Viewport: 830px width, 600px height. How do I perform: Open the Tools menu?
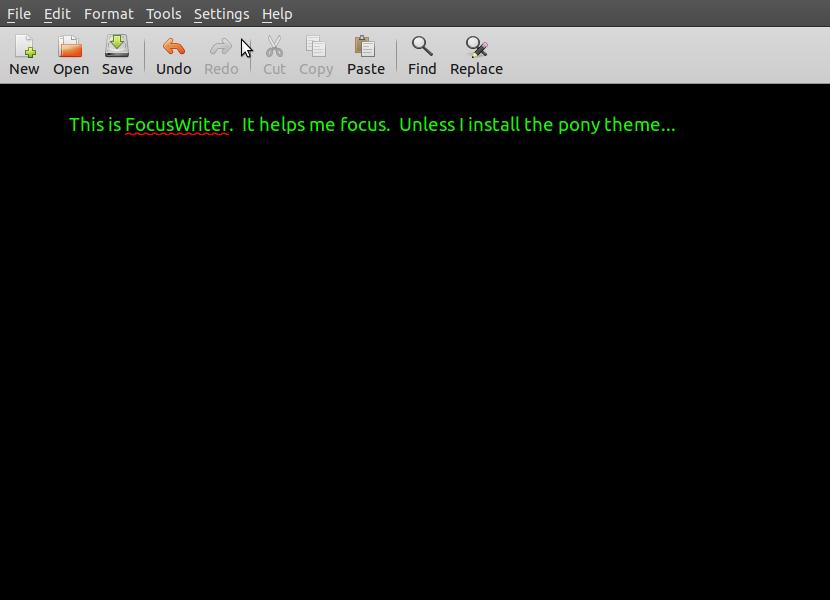click(164, 14)
